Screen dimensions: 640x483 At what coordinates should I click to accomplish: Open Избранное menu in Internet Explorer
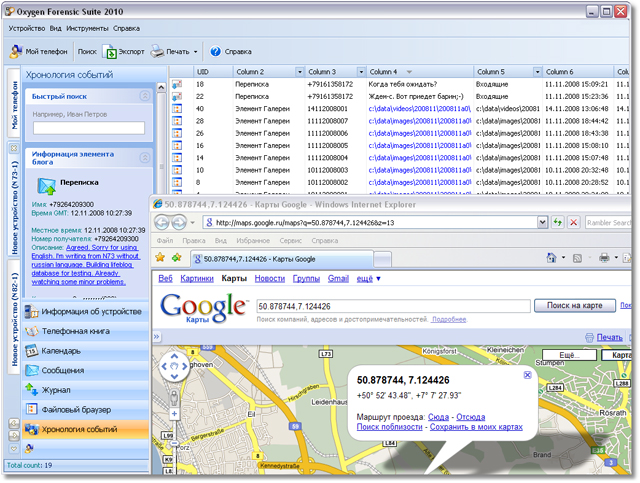click(x=253, y=240)
